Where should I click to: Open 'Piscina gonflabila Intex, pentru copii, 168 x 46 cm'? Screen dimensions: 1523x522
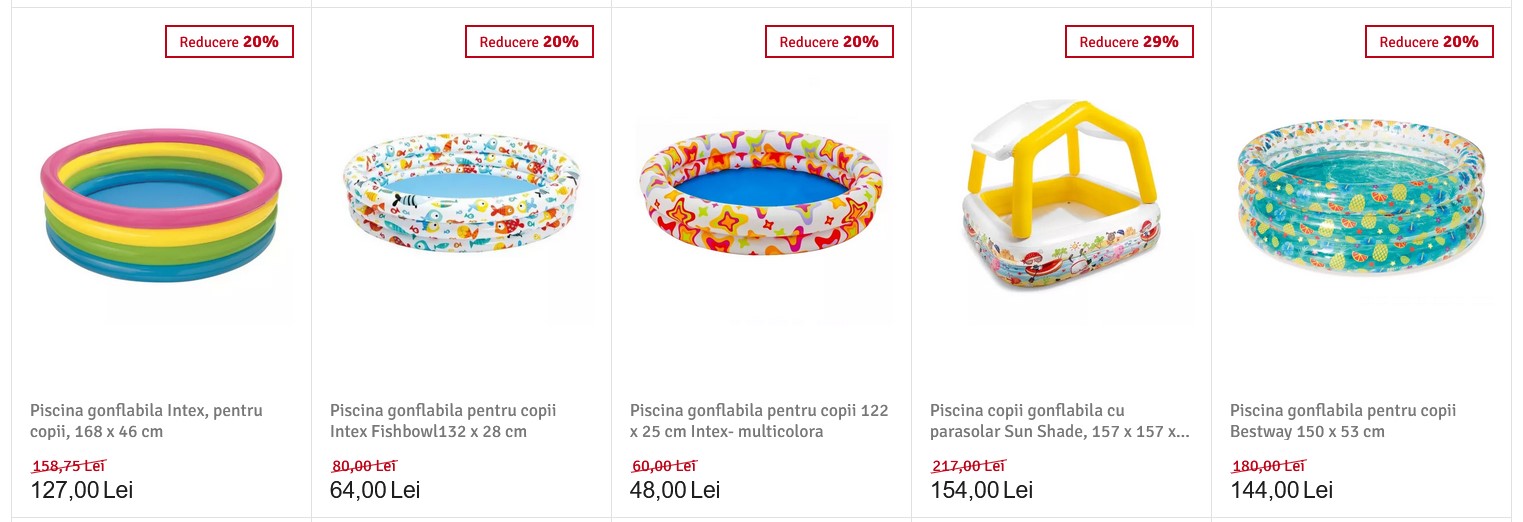[x=146, y=421]
